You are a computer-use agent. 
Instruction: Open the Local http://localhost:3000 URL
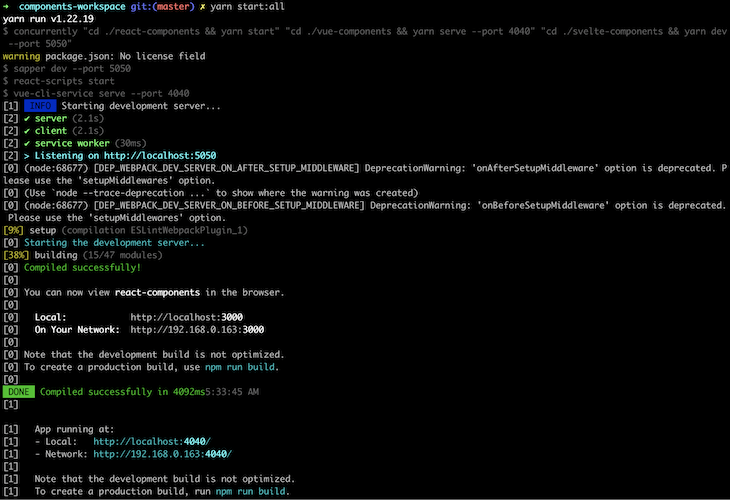pos(186,317)
